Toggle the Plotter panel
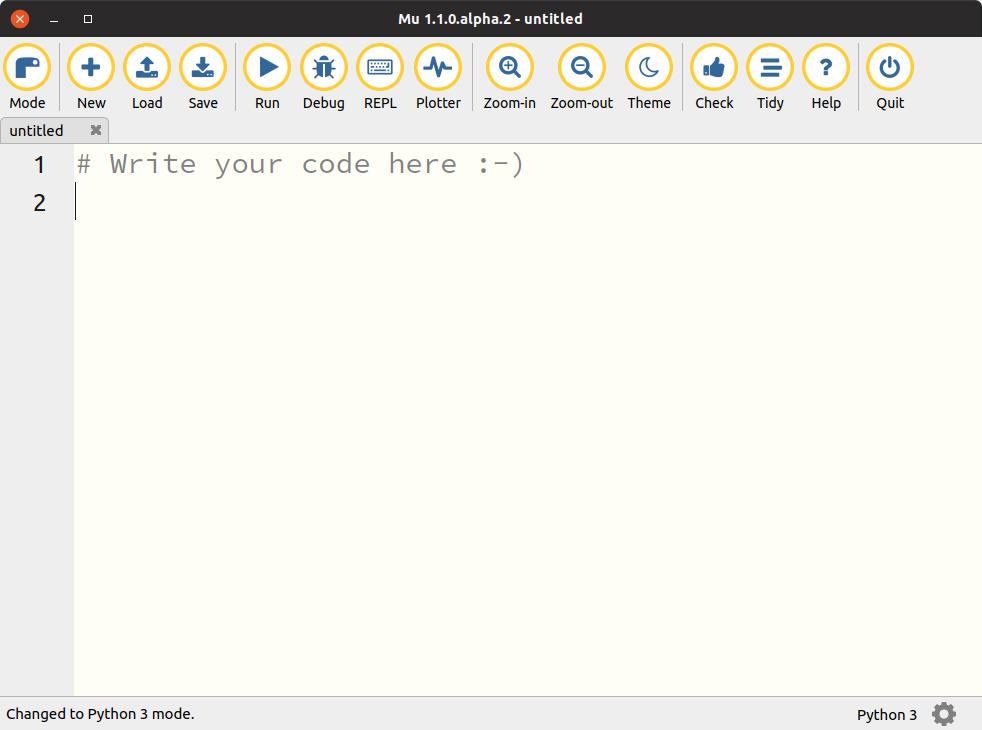 tap(438, 77)
